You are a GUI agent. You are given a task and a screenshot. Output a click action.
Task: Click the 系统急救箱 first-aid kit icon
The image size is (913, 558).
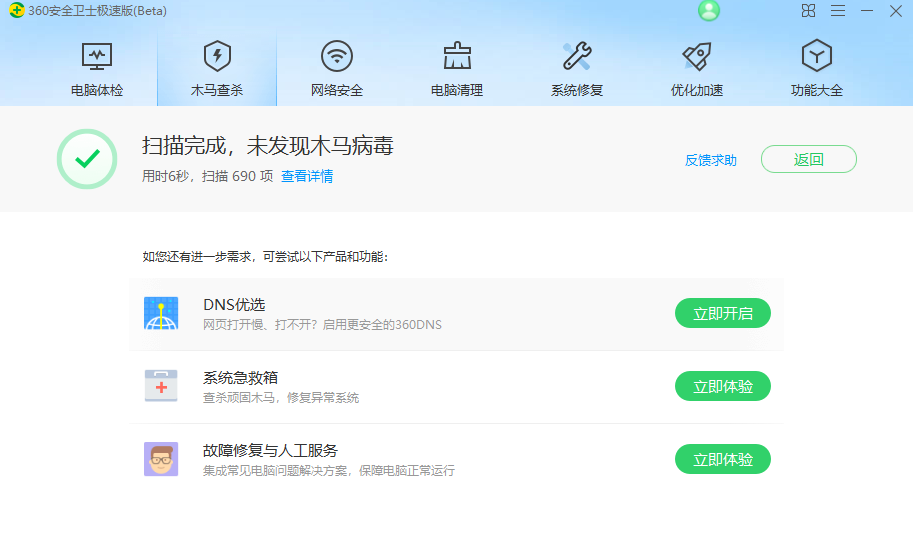pyautogui.click(x=161, y=386)
